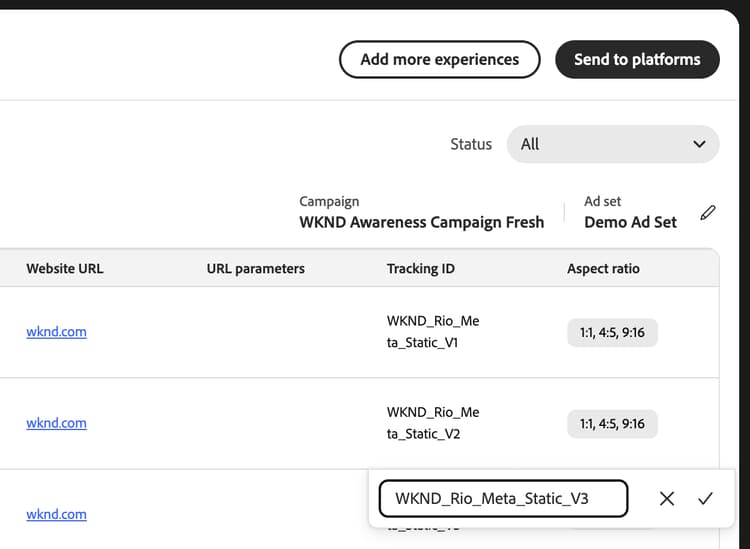Click the chevron arrow in Status dropdown
The height and width of the screenshot is (549, 750).
[699, 144]
